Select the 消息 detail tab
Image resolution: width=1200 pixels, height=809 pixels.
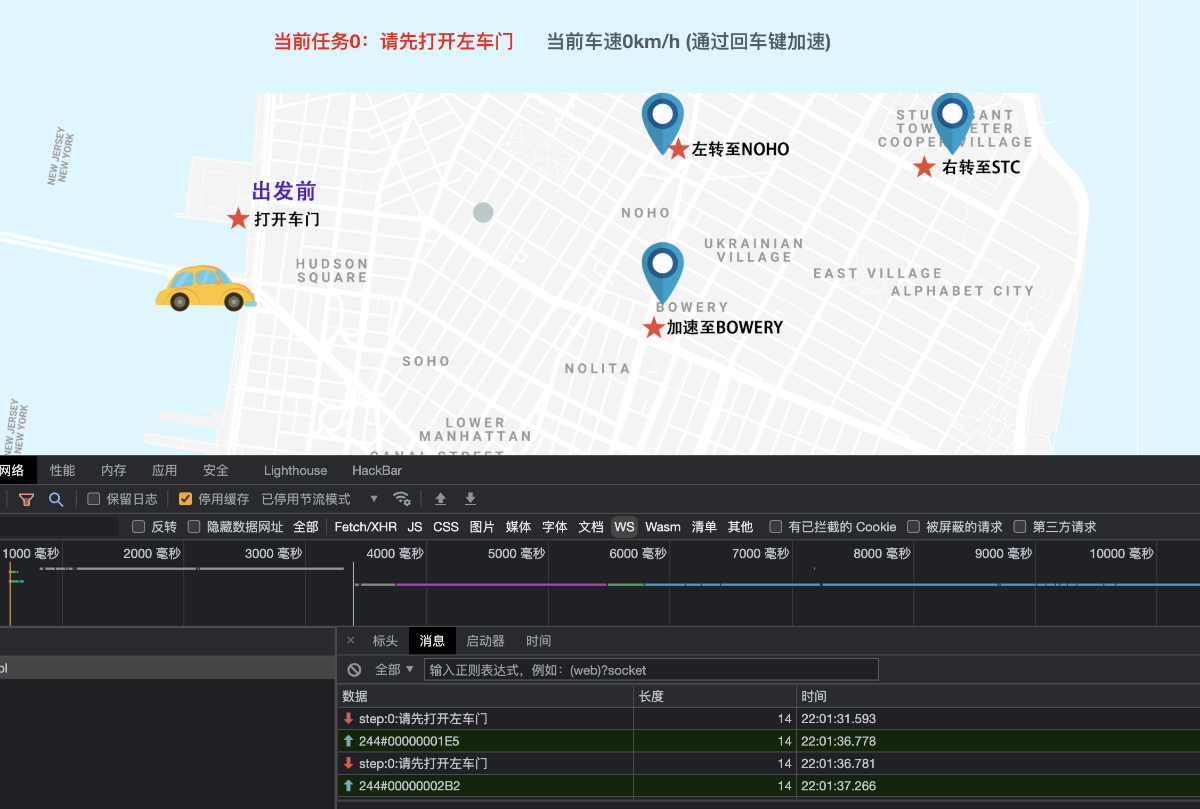click(x=432, y=641)
